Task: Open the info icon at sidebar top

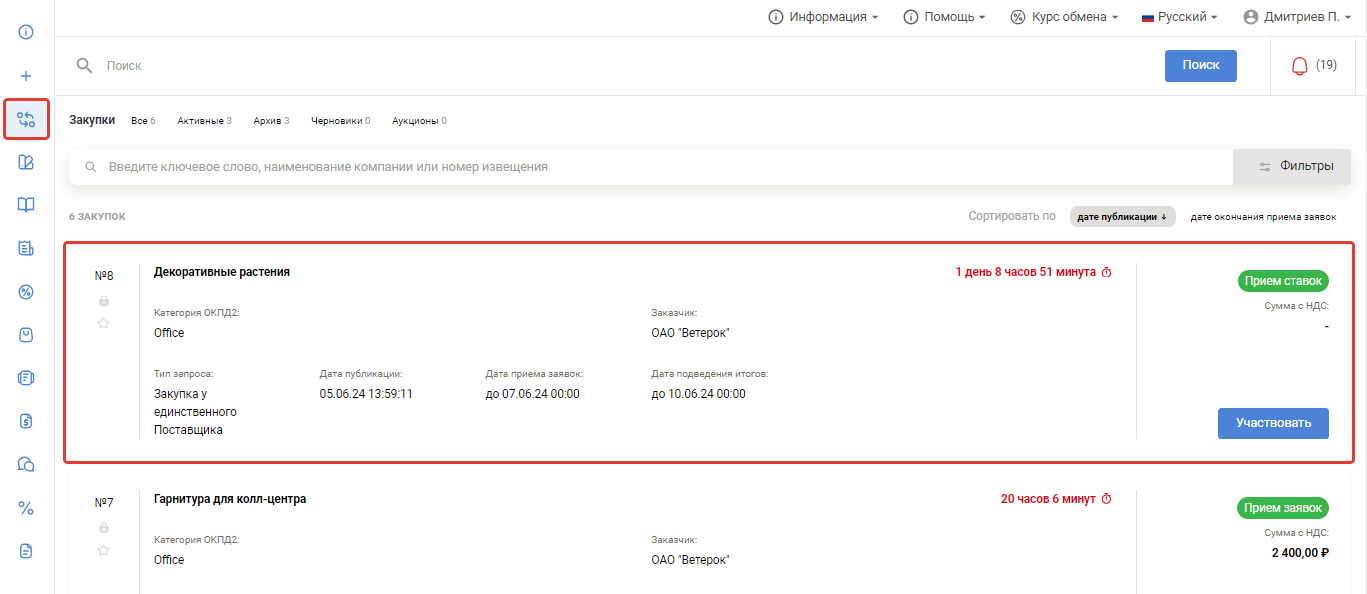Action: click(x=26, y=32)
